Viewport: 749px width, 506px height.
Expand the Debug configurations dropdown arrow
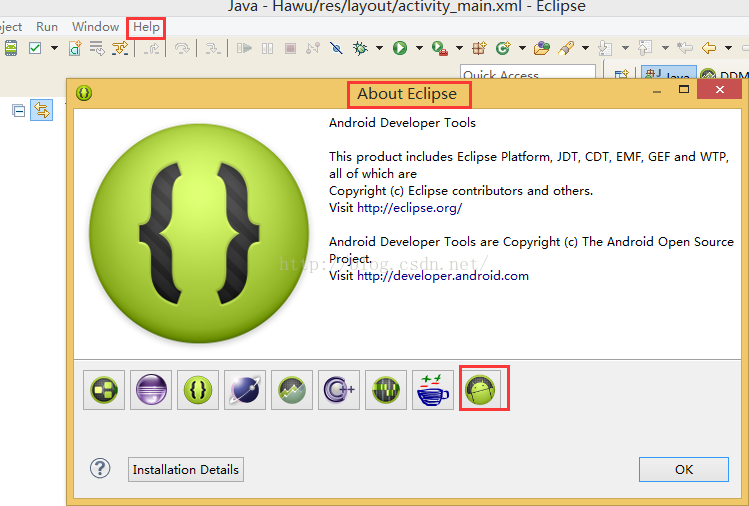(x=379, y=48)
